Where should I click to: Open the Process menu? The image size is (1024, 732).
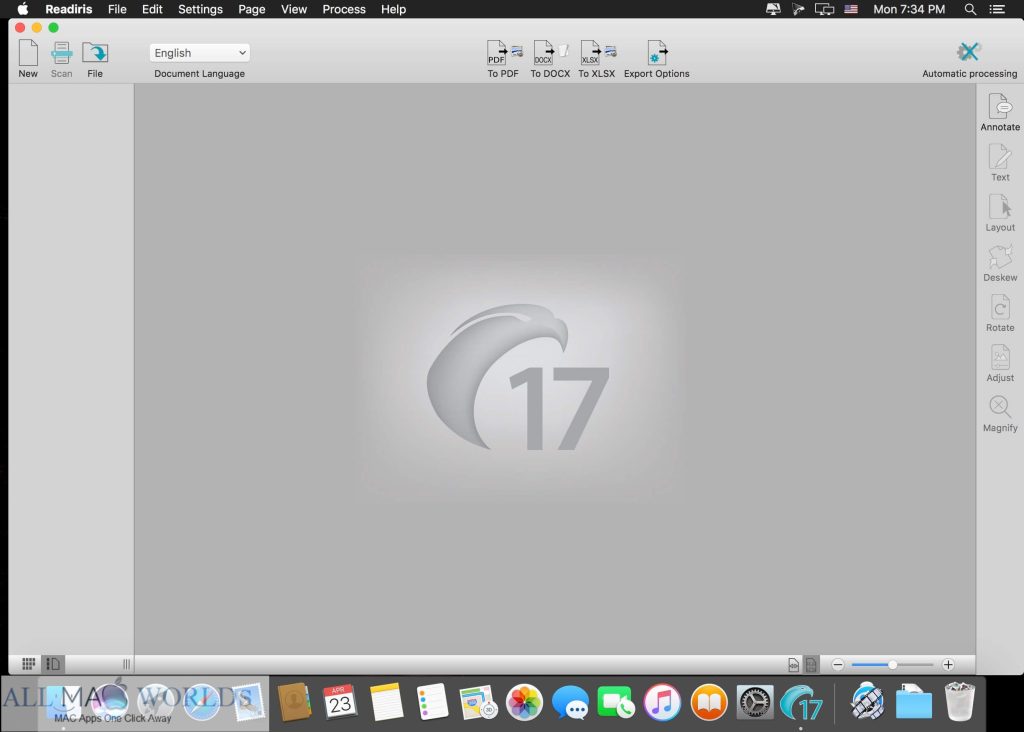click(x=344, y=9)
